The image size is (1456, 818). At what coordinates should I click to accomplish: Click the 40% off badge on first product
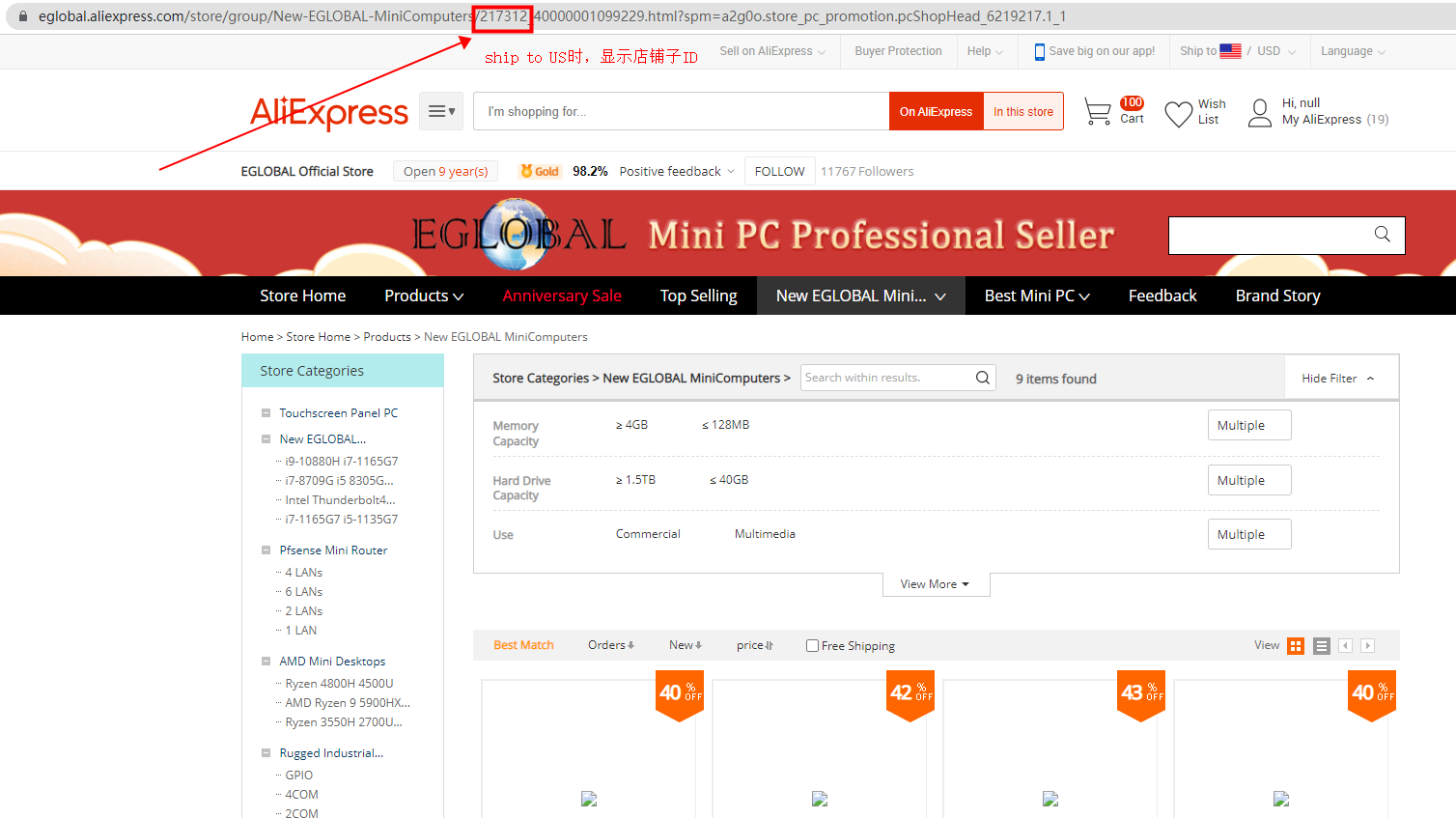pyautogui.click(x=680, y=693)
